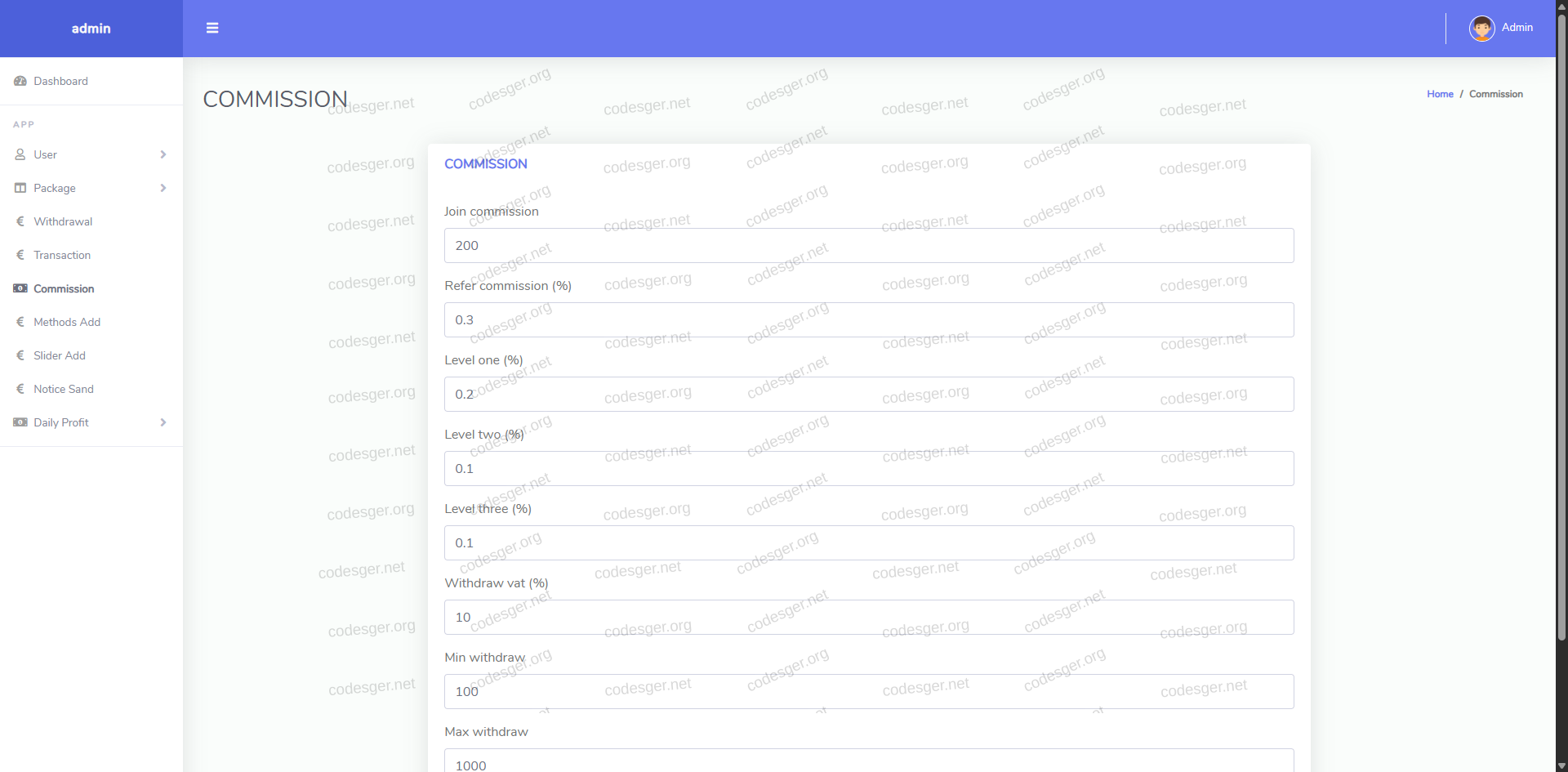Image resolution: width=1568 pixels, height=772 pixels.
Task: Click the Join commission input field
Action: [869, 245]
